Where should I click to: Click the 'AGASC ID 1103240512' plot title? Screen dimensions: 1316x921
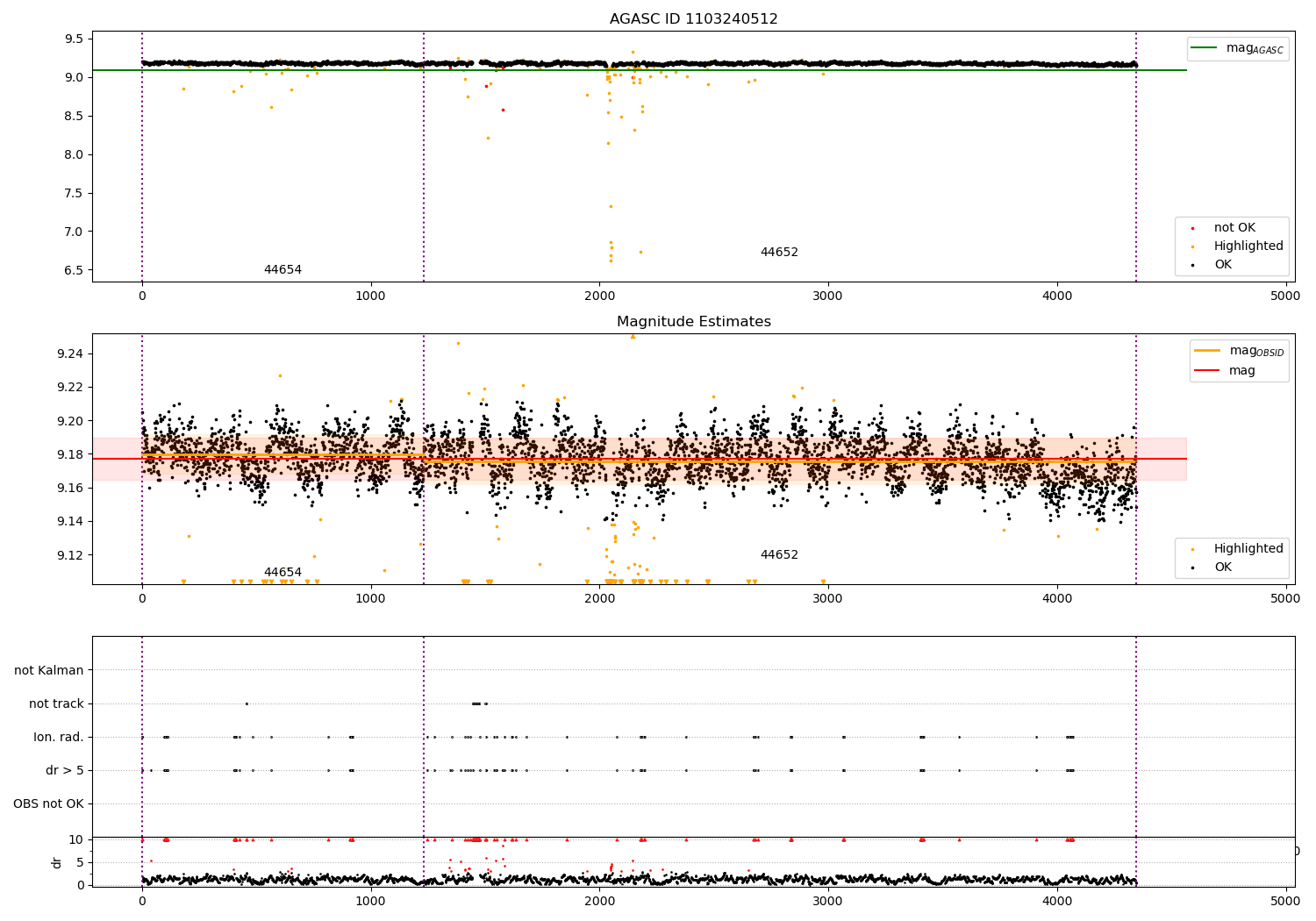pyautogui.click(x=694, y=19)
